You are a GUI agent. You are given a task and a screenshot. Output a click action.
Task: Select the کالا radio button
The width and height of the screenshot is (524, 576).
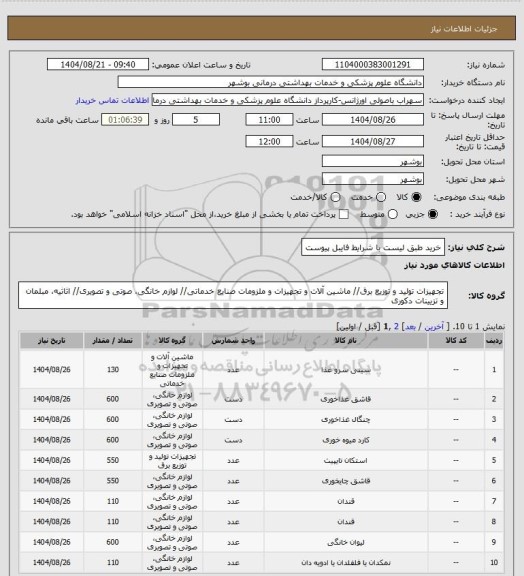(x=416, y=197)
